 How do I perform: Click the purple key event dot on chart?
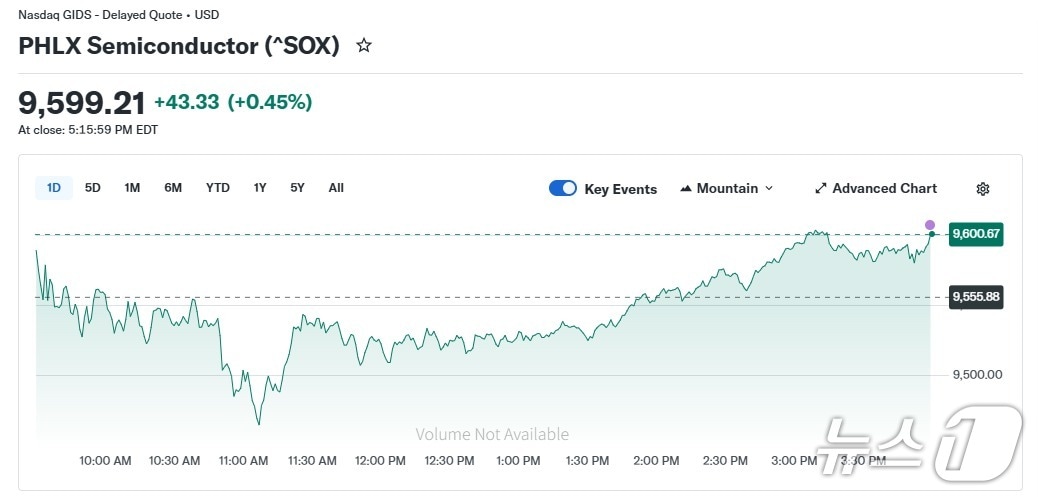(930, 225)
